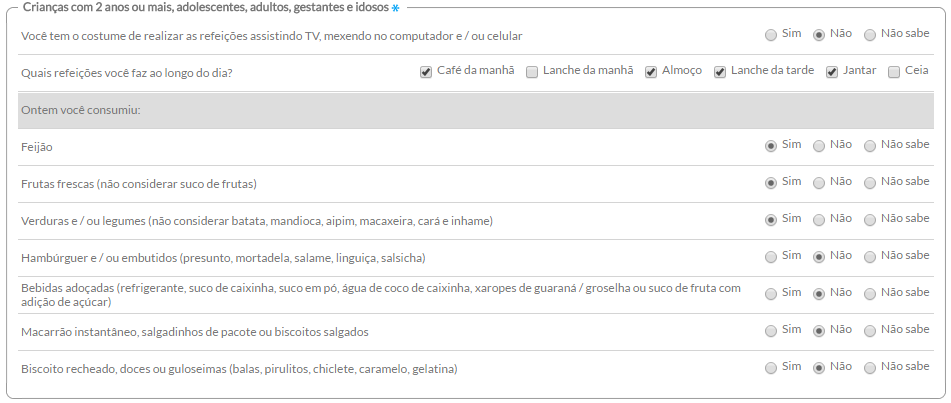This screenshot has width=951, height=403.
Task: Select Não sabe for Biscoito recheado
Action: point(870,368)
